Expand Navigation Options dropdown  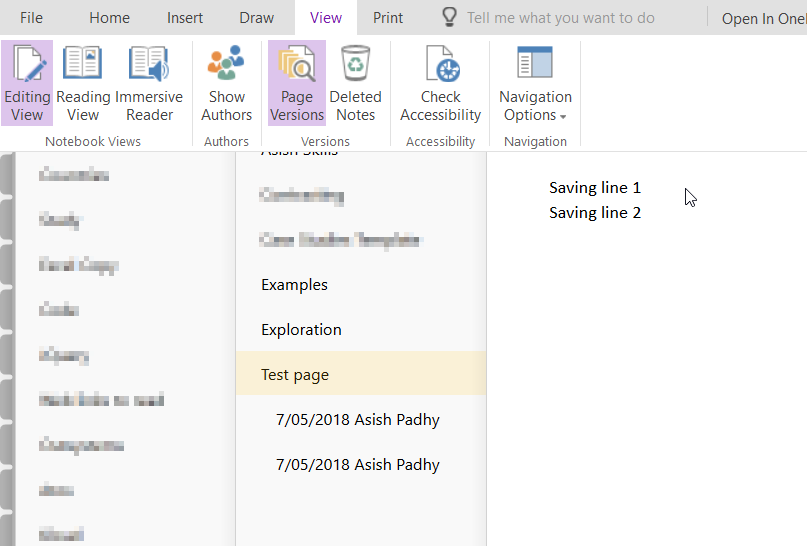(x=535, y=83)
